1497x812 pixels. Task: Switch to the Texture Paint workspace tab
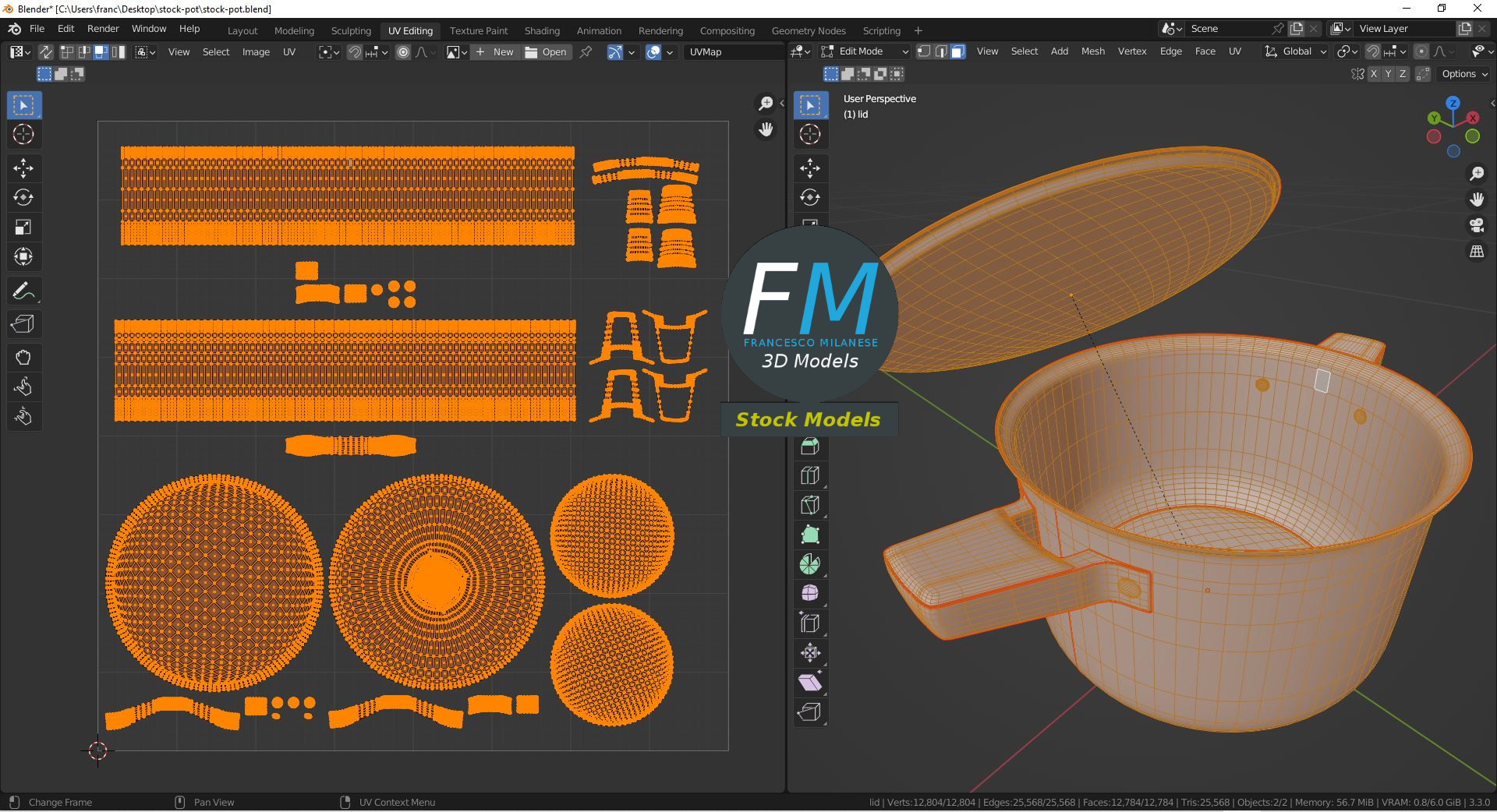[478, 30]
